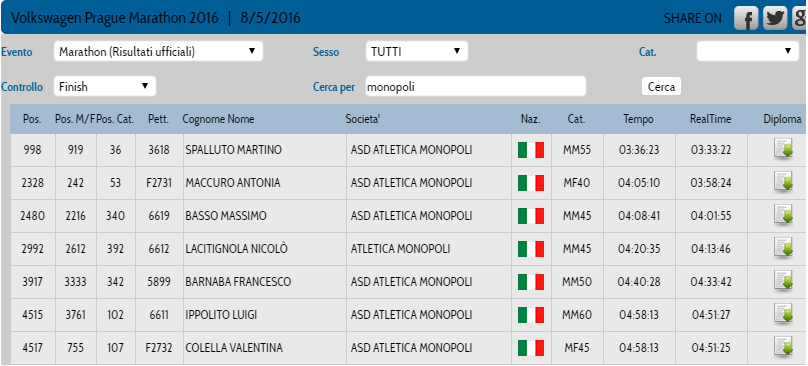
Task: Click category MM60 cell
Action: (x=577, y=315)
